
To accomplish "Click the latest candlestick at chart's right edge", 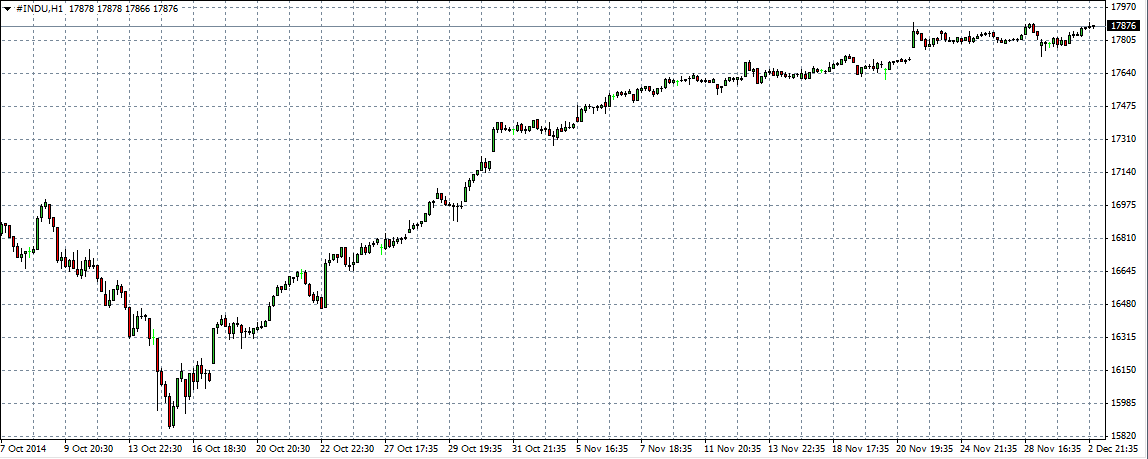I will (x=1092, y=26).
